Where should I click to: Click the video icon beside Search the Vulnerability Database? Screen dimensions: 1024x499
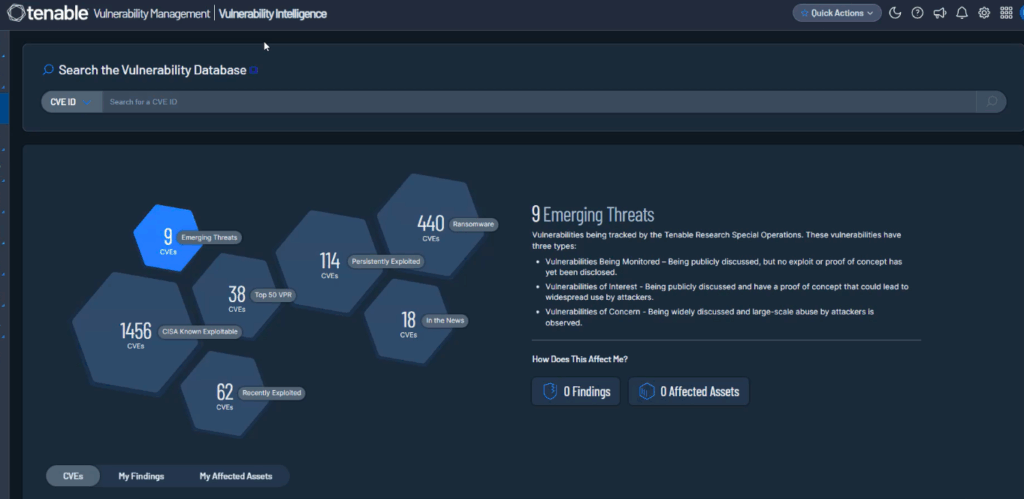pyautogui.click(x=255, y=70)
